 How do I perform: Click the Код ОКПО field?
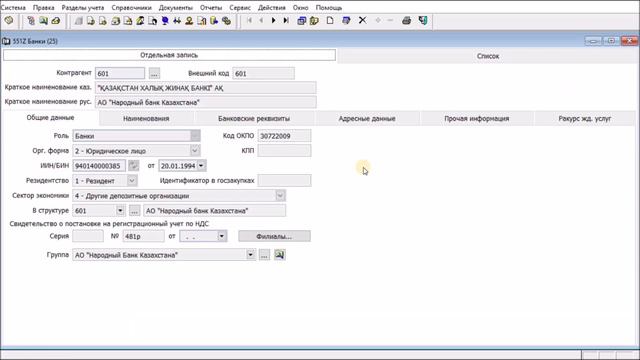284,136
